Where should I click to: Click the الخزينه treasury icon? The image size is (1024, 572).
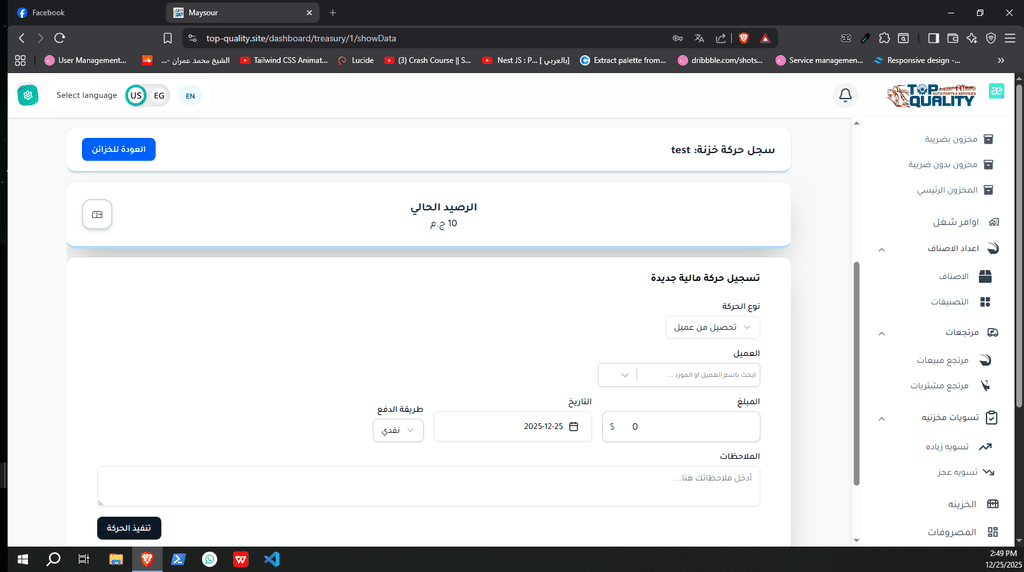tap(993, 504)
